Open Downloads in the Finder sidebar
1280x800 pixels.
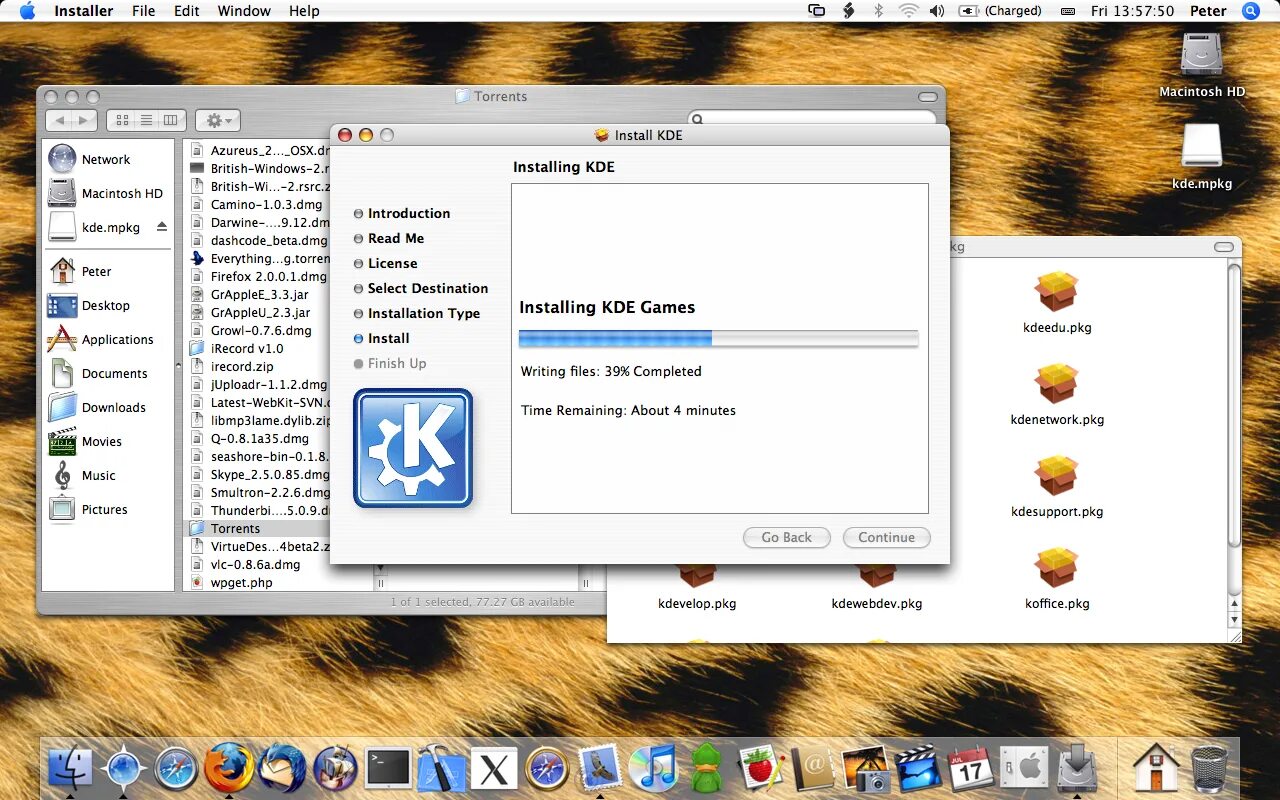click(x=96, y=407)
